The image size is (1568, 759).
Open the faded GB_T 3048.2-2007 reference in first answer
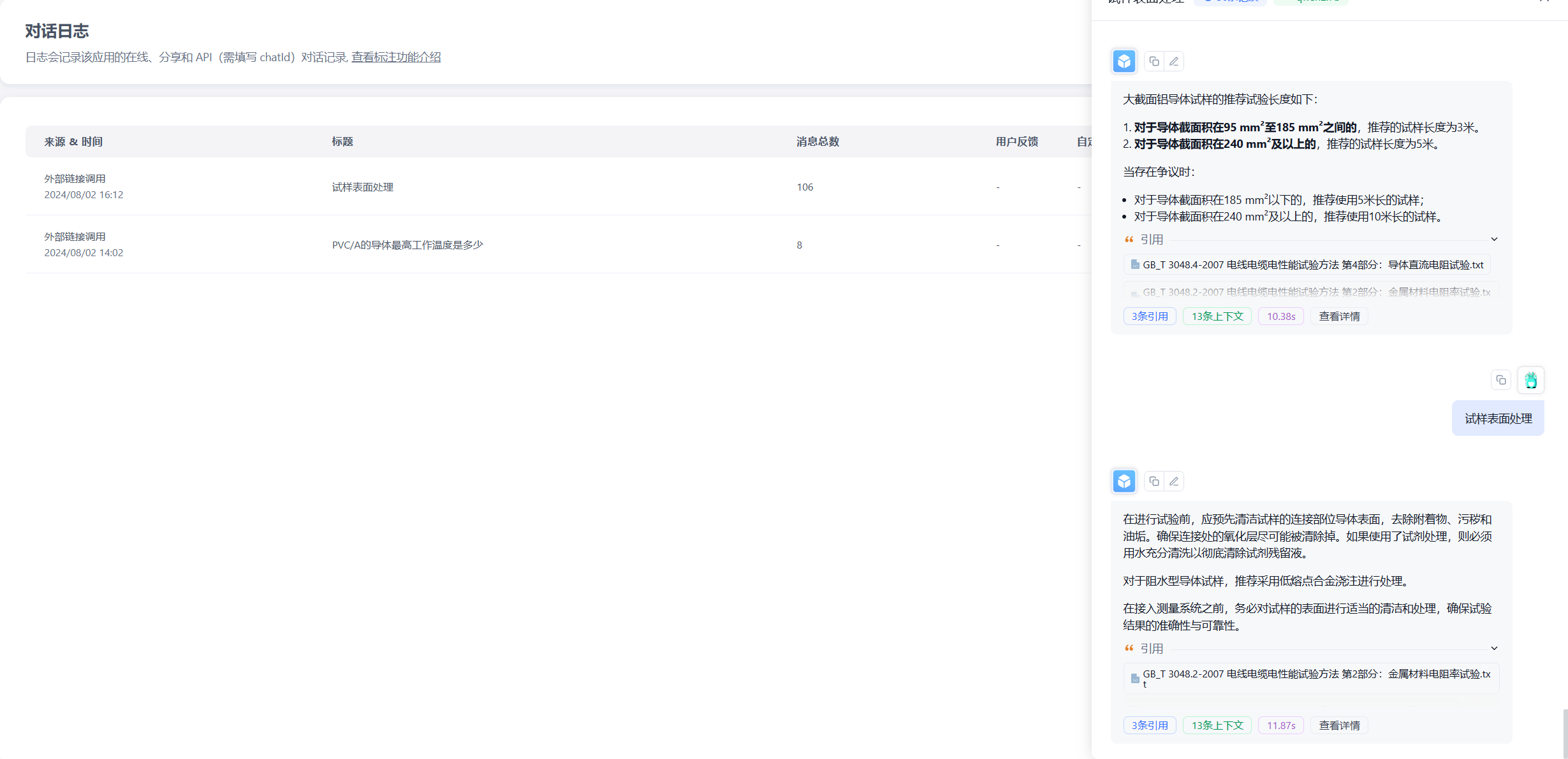click(x=1311, y=292)
